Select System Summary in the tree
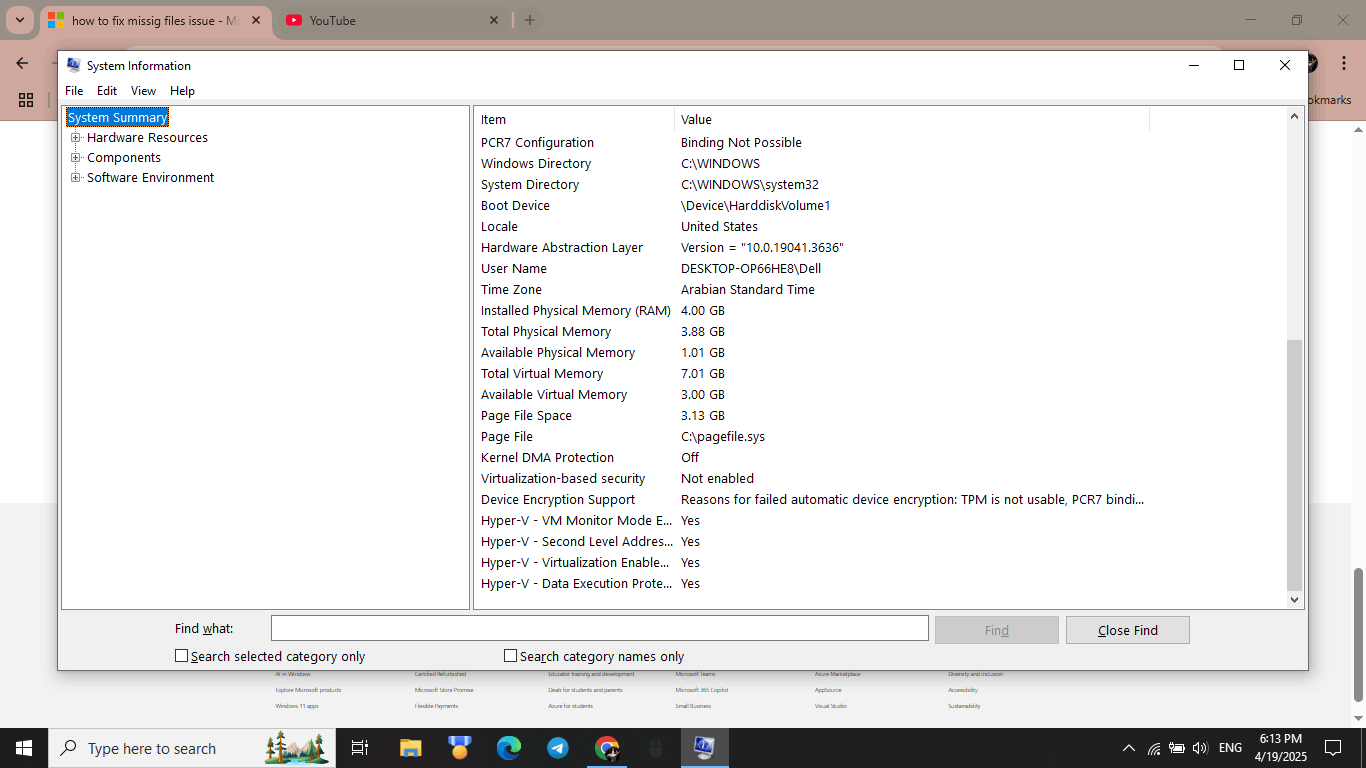Image resolution: width=1366 pixels, height=768 pixels. [x=118, y=118]
